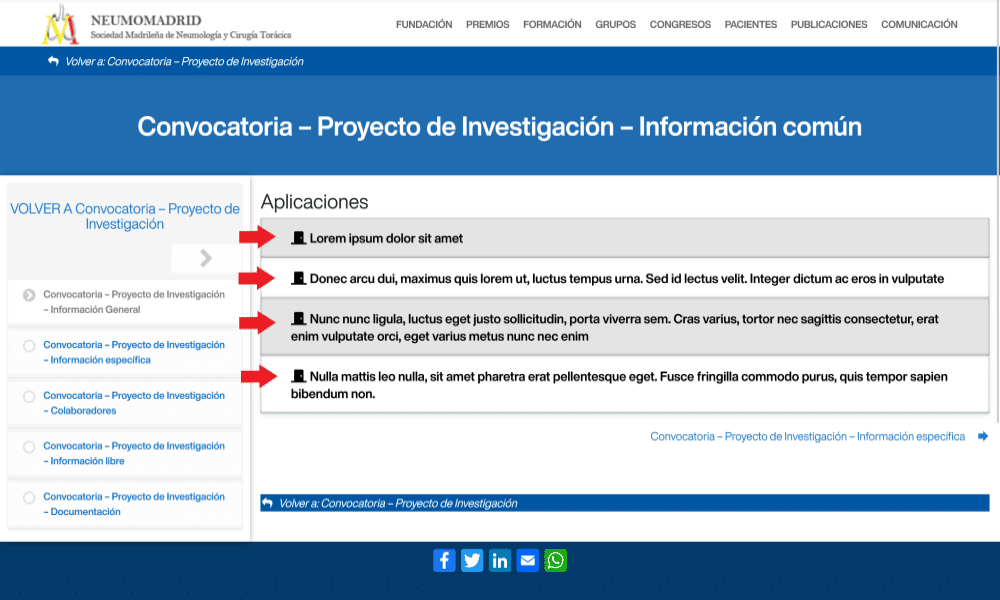1000x600 pixels.
Task: Select Colaboradores radio circle in sidebar
Action: tap(29, 397)
